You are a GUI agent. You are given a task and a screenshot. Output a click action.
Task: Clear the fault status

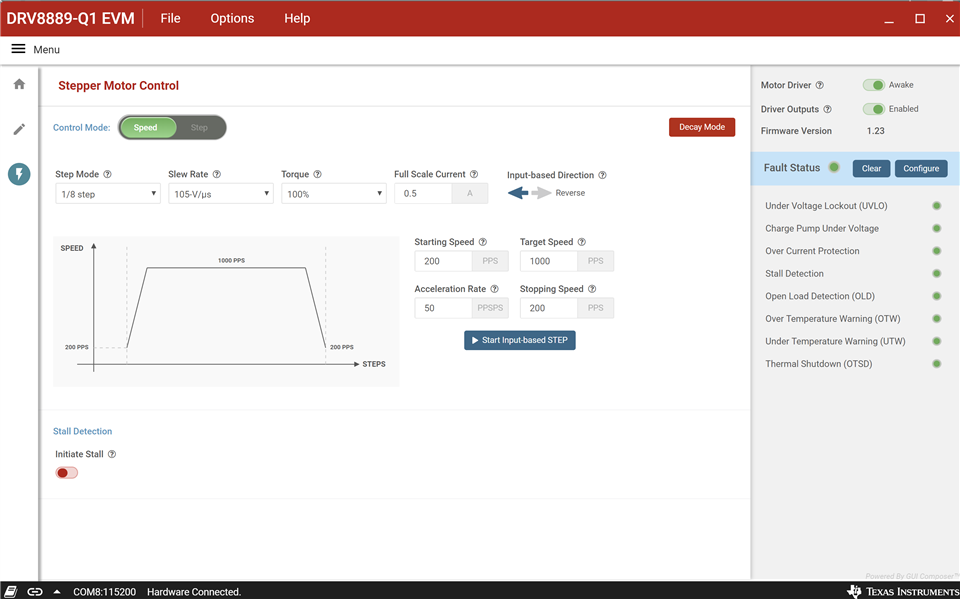coord(871,168)
